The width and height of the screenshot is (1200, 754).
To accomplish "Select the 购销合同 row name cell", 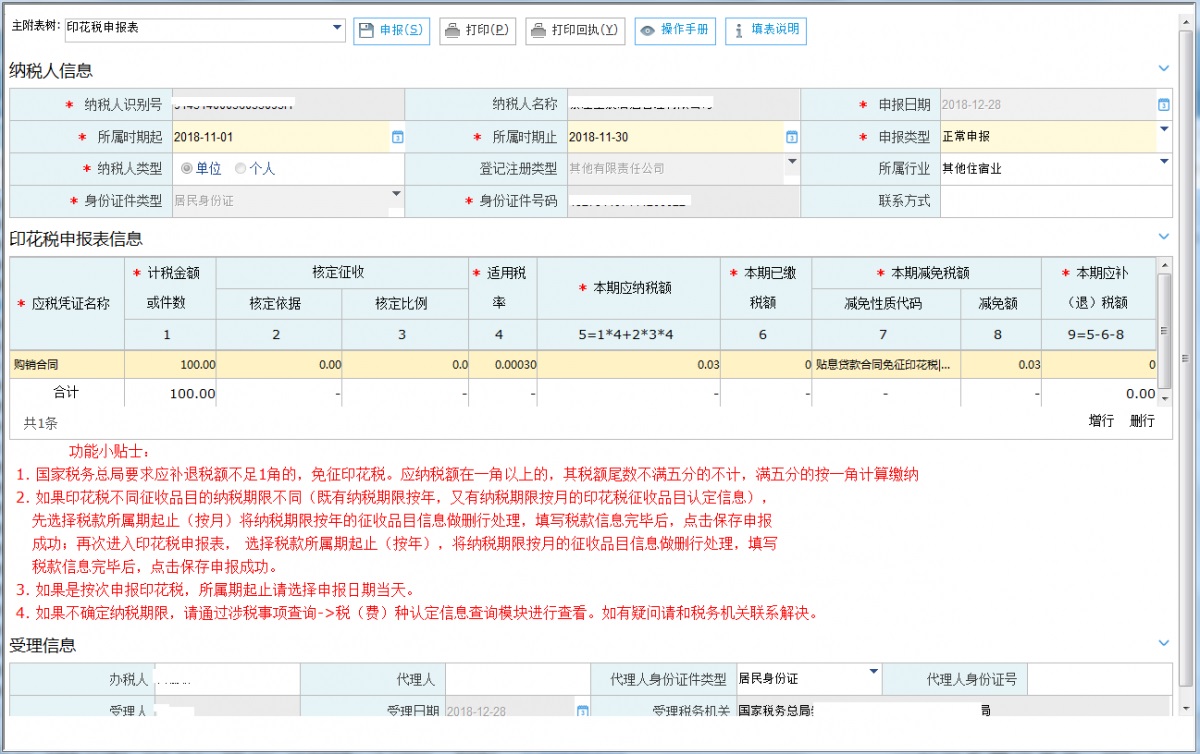I will pyautogui.click(x=67, y=365).
